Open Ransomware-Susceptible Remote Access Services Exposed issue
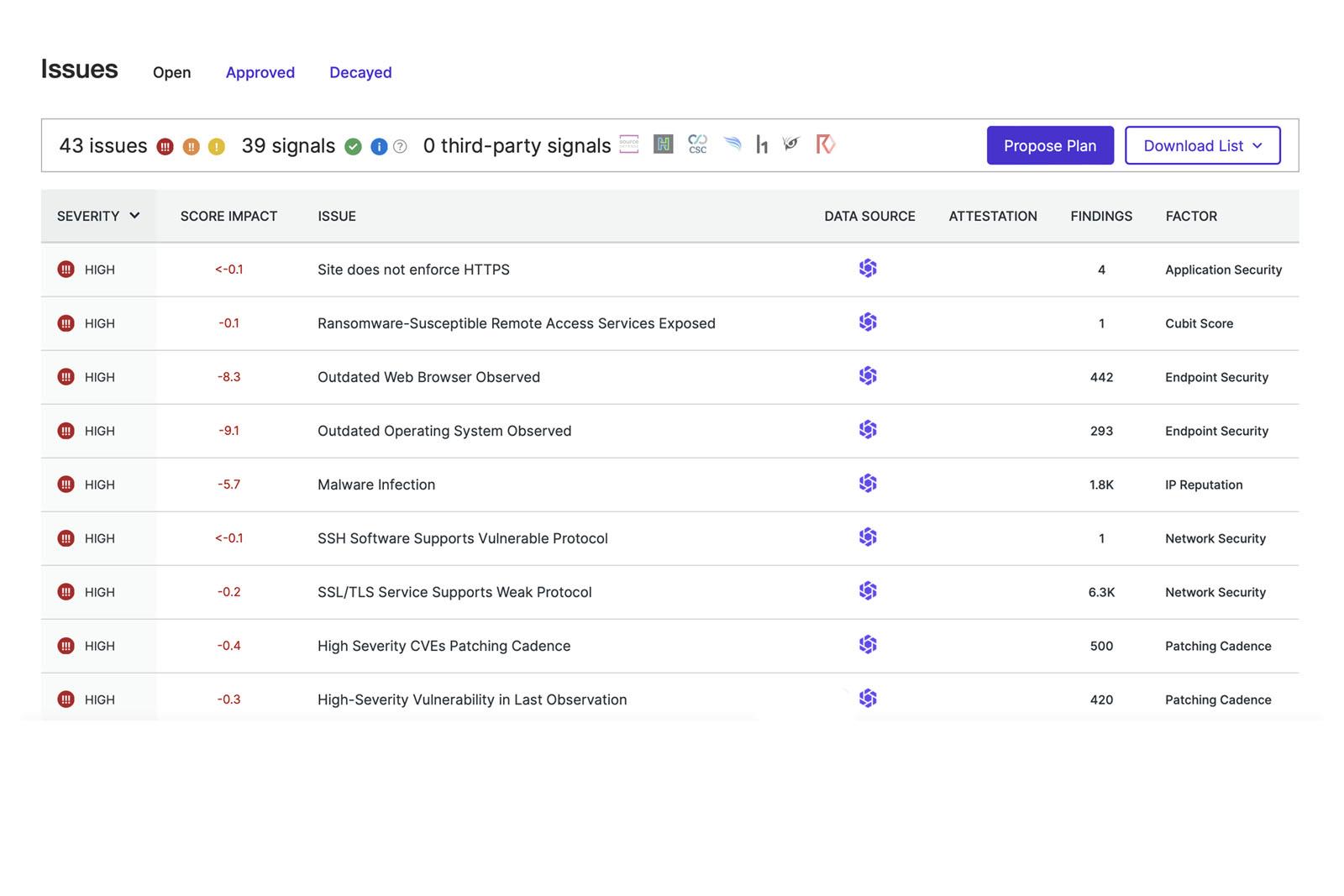1344x896 pixels. click(x=517, y=323)
